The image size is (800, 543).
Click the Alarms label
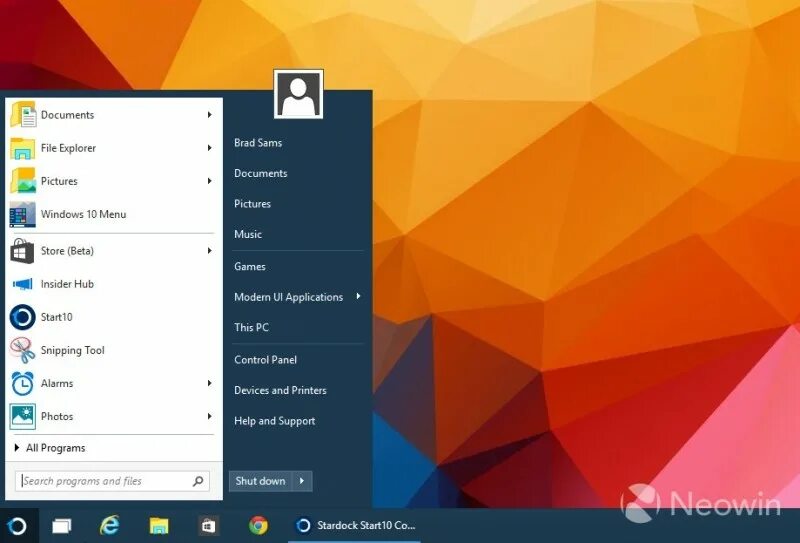[57, 383]
